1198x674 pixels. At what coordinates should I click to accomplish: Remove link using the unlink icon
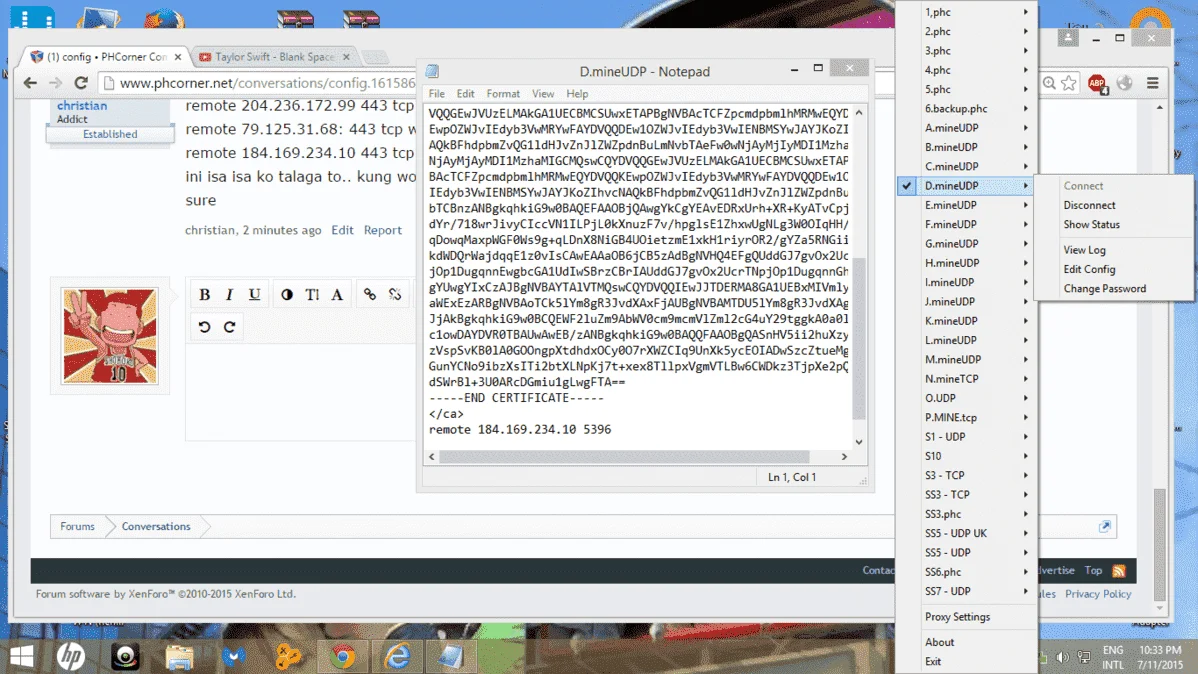[395, 294]
